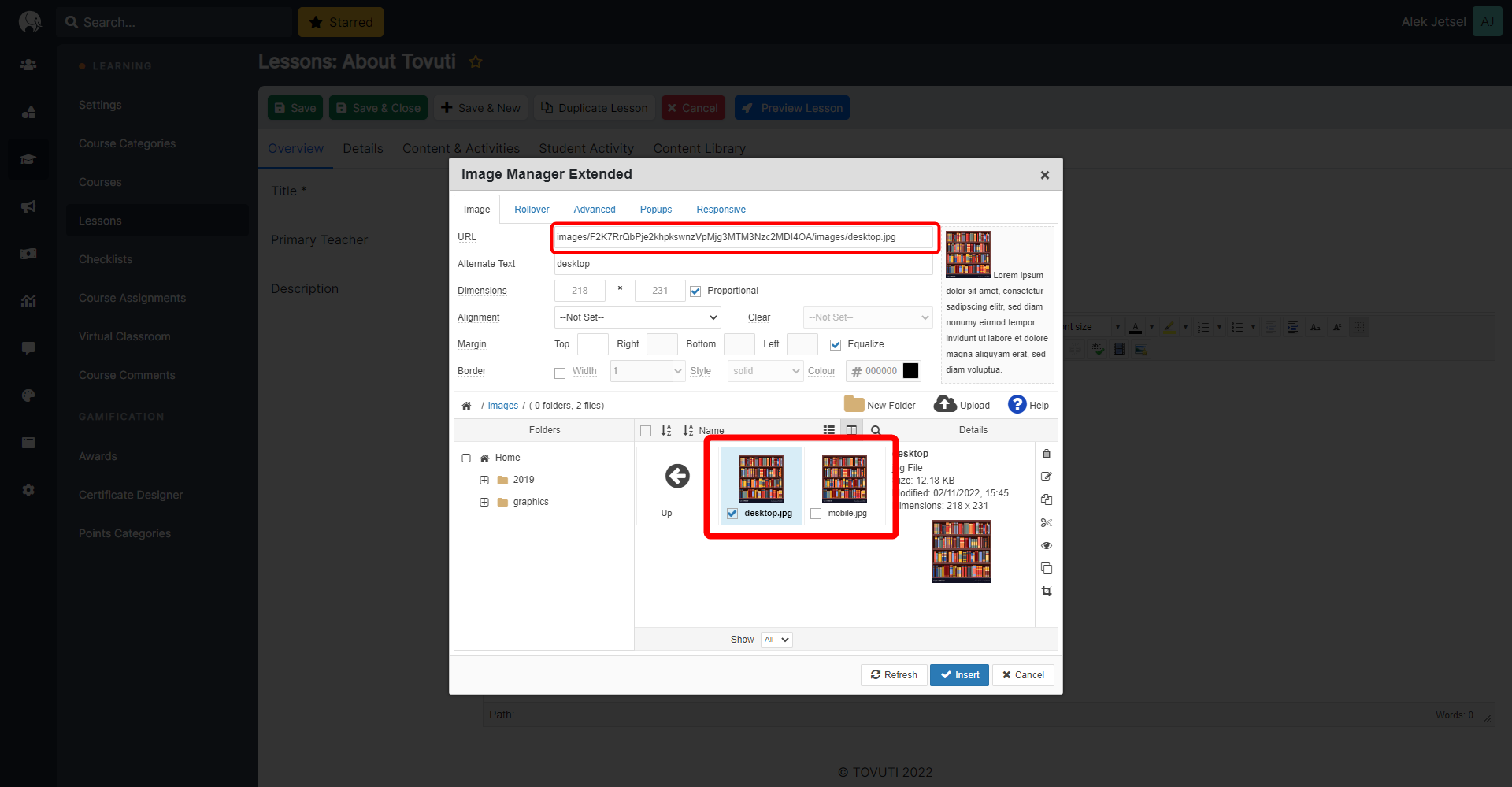Click into the URL field
The image size is (1512, 787).
[743, 237]
